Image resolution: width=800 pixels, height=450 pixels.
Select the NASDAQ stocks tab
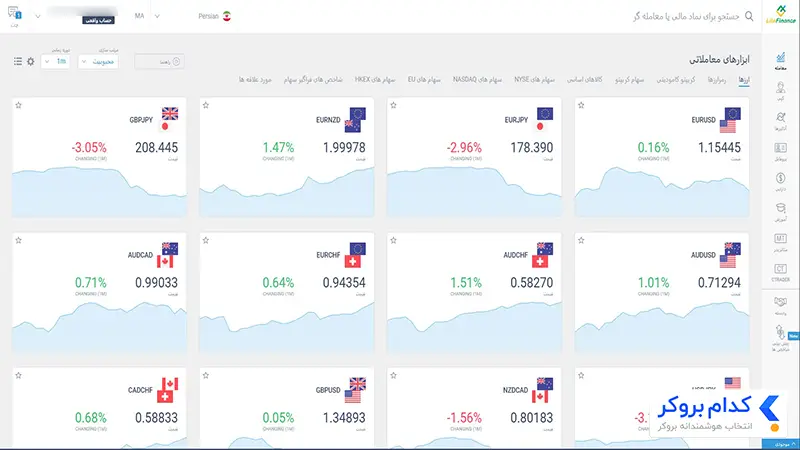coord(477,80)
